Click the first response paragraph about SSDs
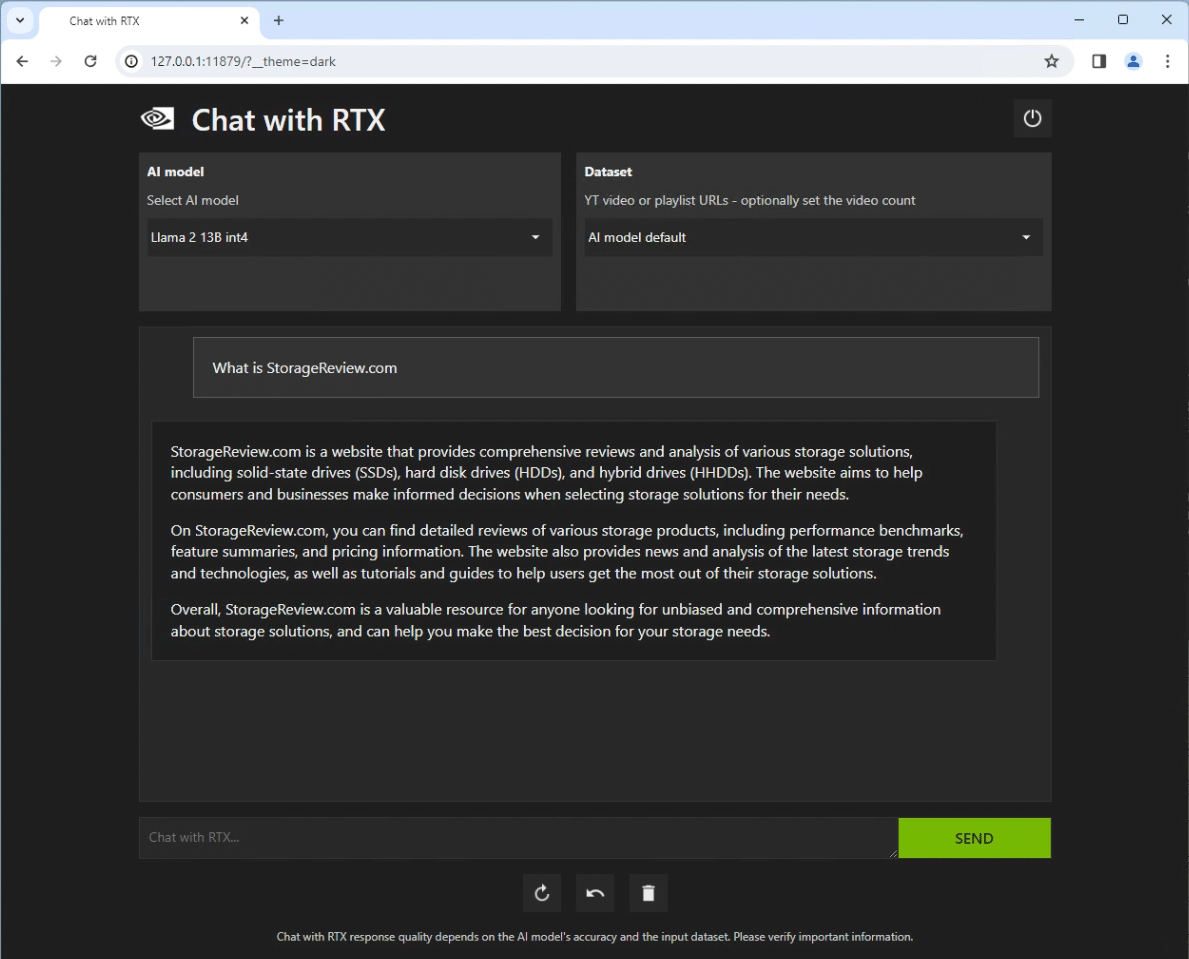Screen dimensions: 1189x959 tap(547, 473)
